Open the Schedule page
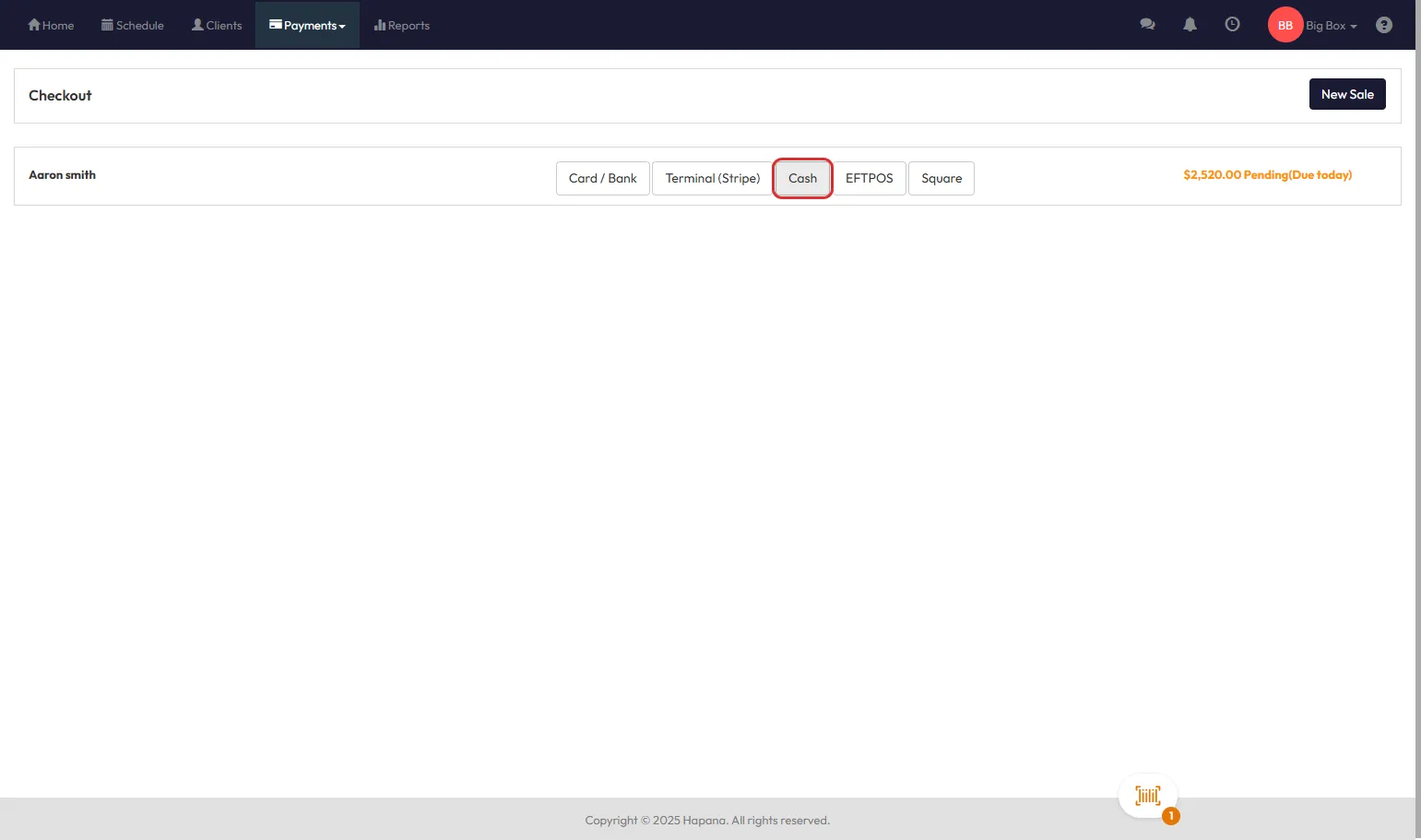 pyautogui.click(x=133, y=25)
